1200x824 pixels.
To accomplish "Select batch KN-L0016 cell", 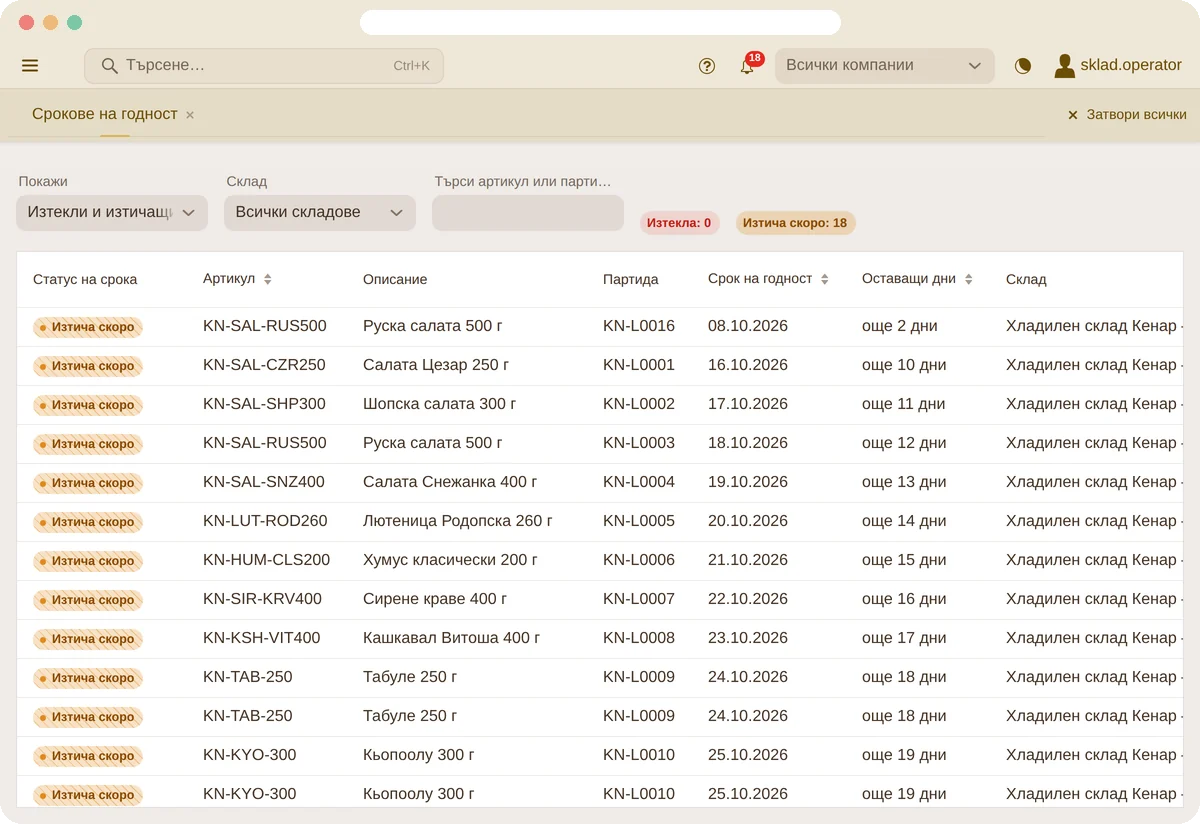I will 639,326.
